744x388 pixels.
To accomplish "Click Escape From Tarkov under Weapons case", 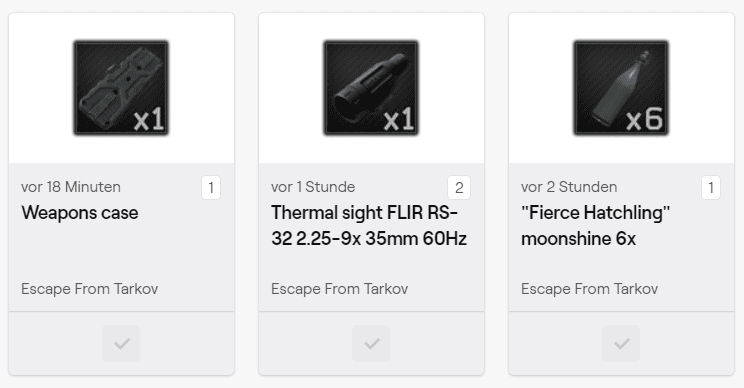I will 90,289.
